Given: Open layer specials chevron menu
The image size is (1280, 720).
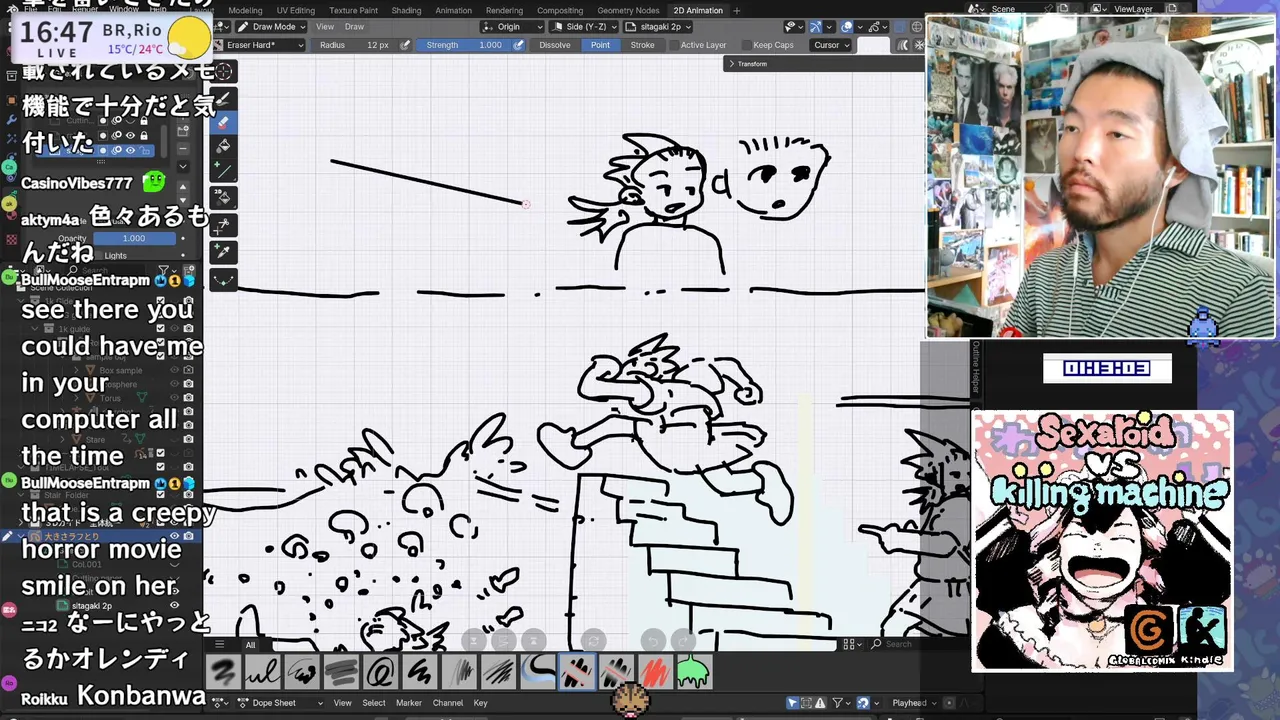Looking at the screenshot, I should click(183, 166).
